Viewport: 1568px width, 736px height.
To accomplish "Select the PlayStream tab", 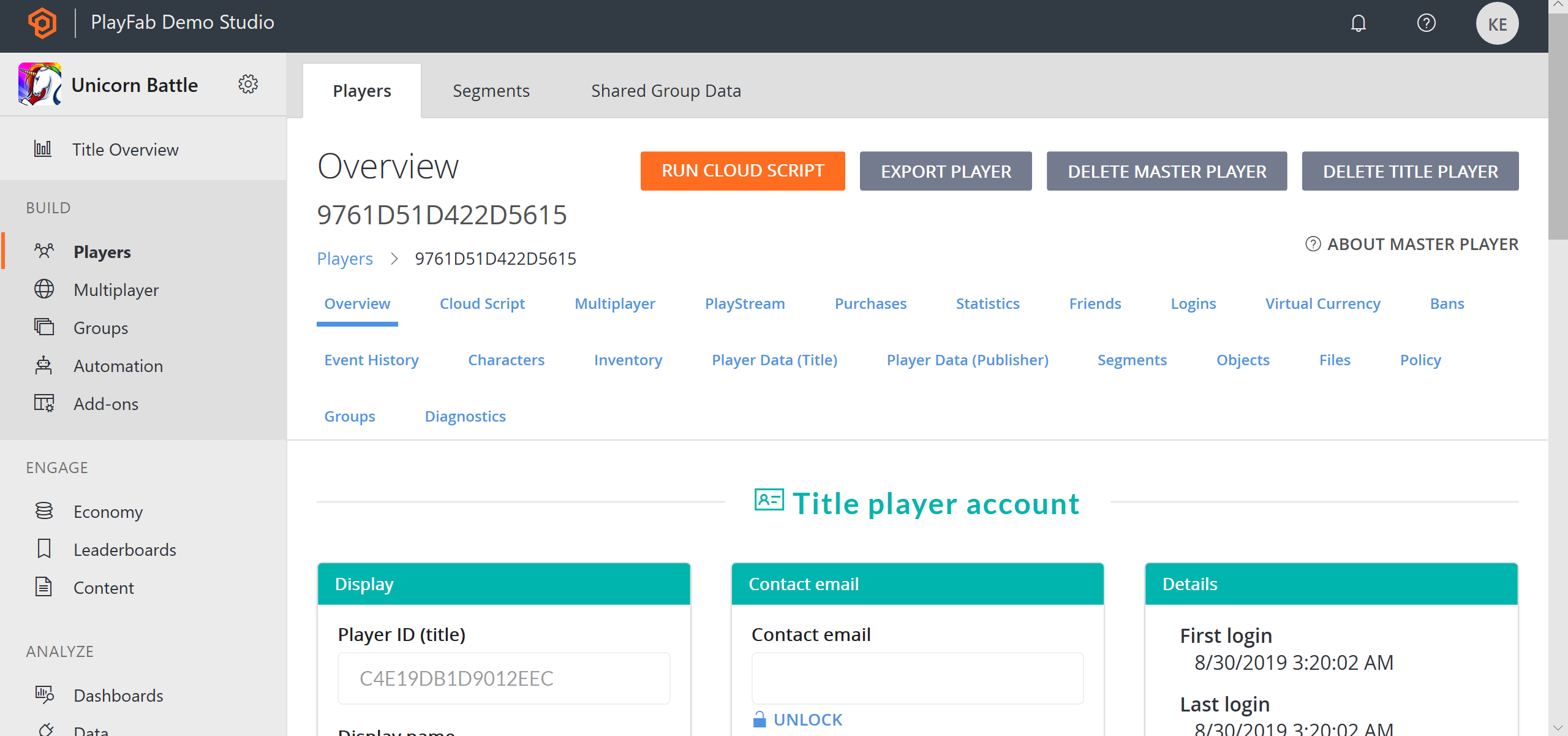I will pos(744,303).
